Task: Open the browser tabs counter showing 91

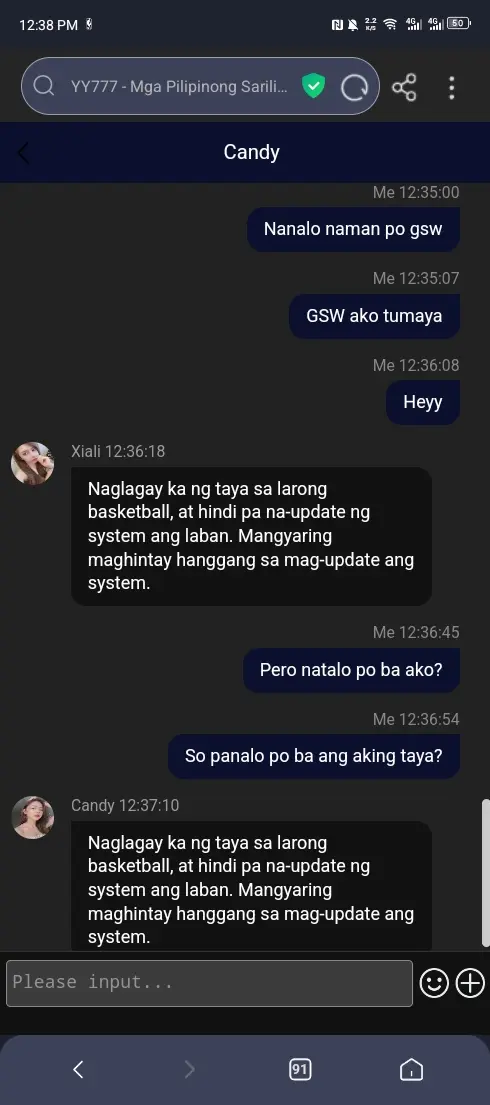Action: click(300, 1069)
